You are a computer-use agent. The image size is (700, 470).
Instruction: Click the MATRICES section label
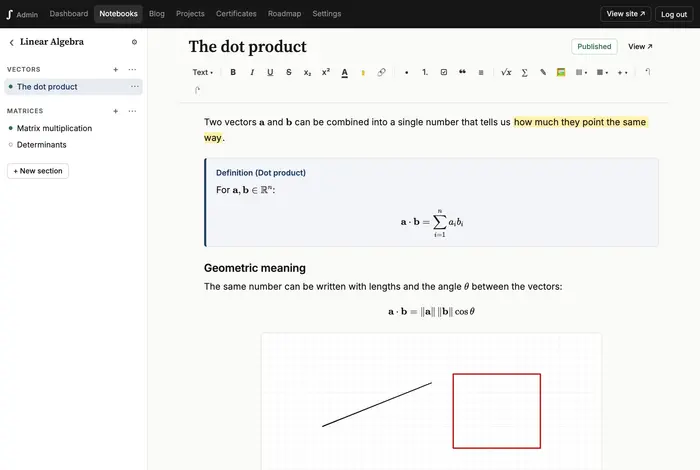pos(25,111)
